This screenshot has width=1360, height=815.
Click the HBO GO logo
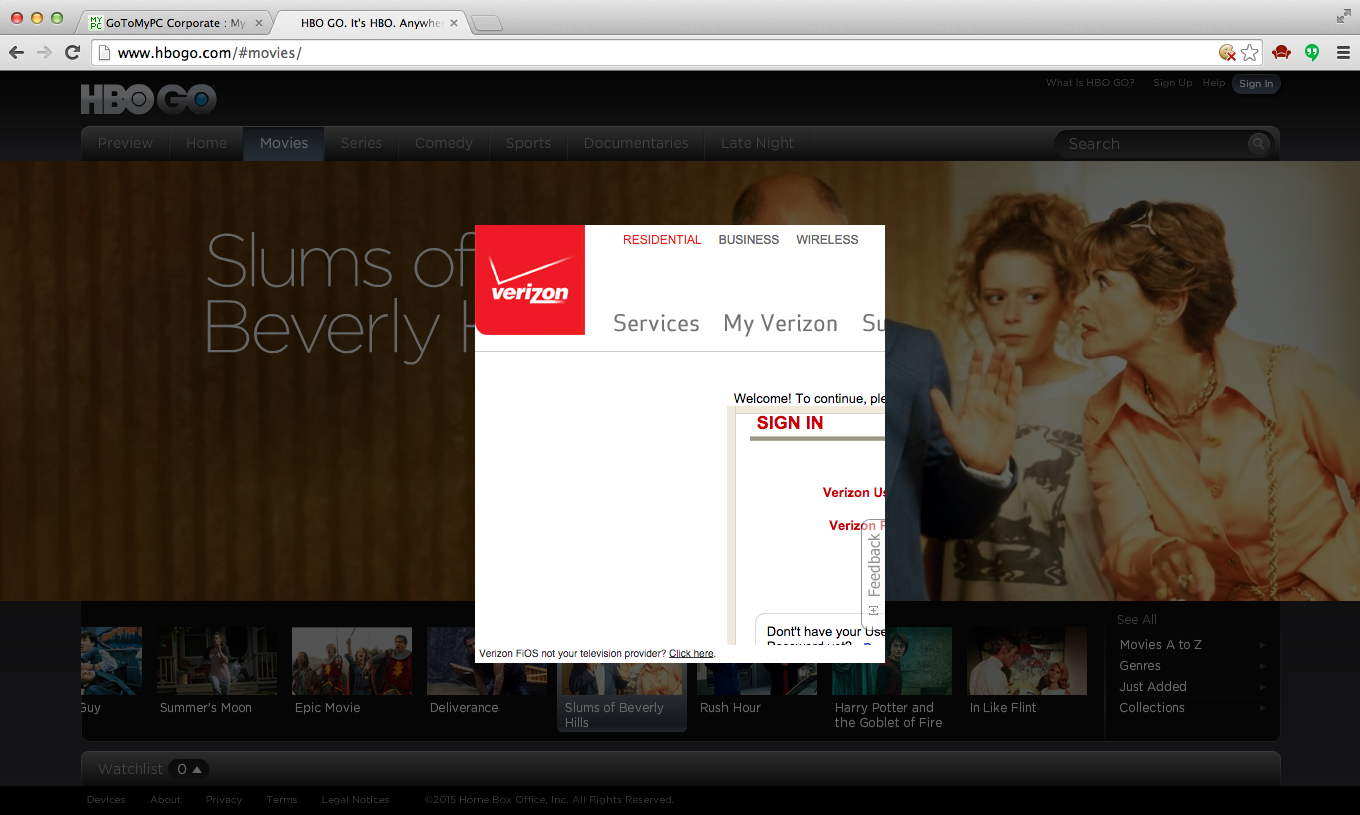point(149,99)
